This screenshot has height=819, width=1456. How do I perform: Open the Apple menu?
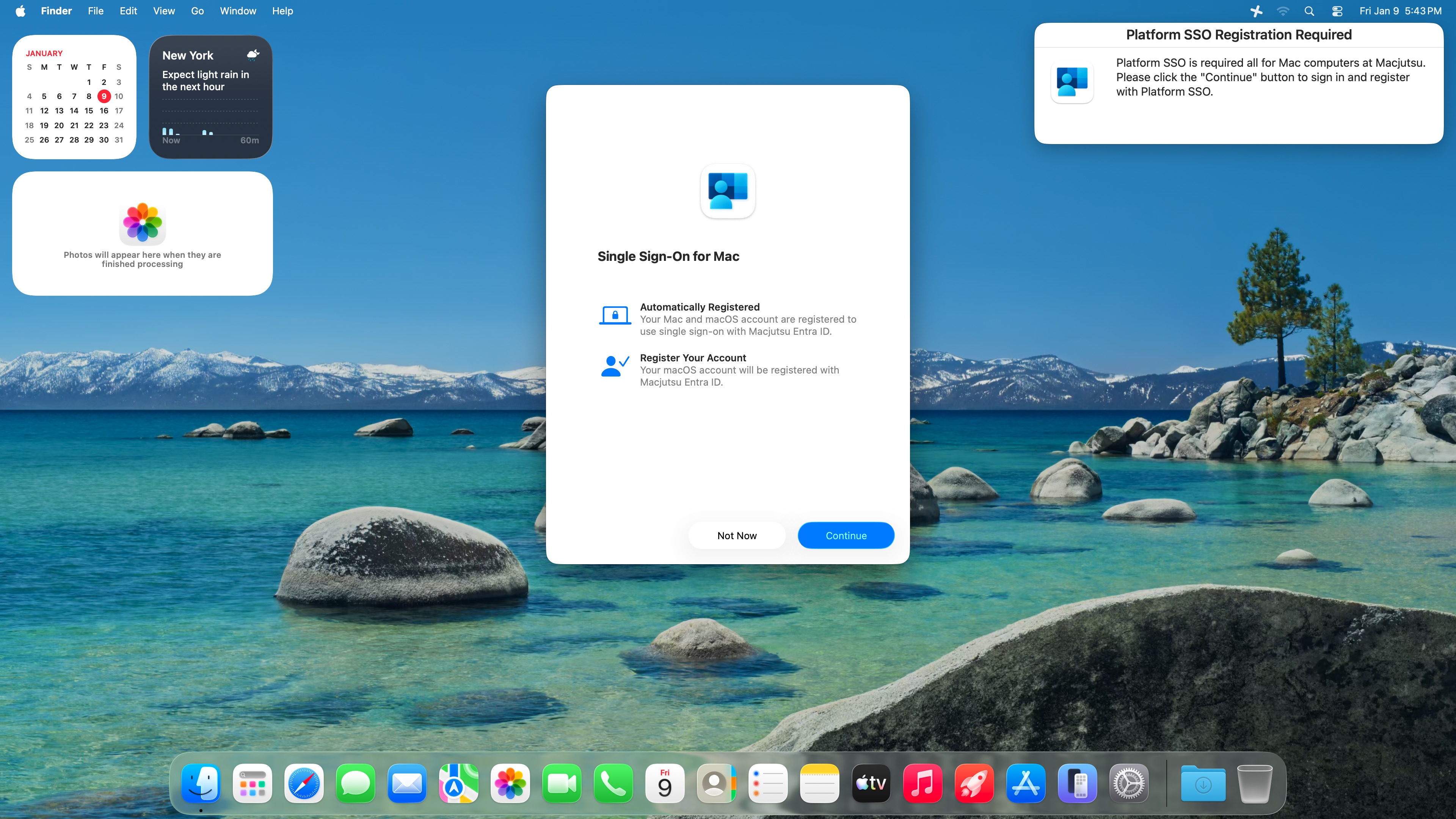20,11
